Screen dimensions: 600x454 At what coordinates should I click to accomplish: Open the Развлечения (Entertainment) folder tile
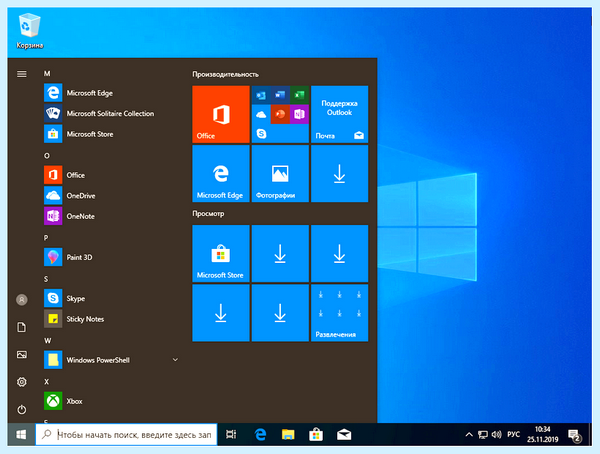(339, 313)
